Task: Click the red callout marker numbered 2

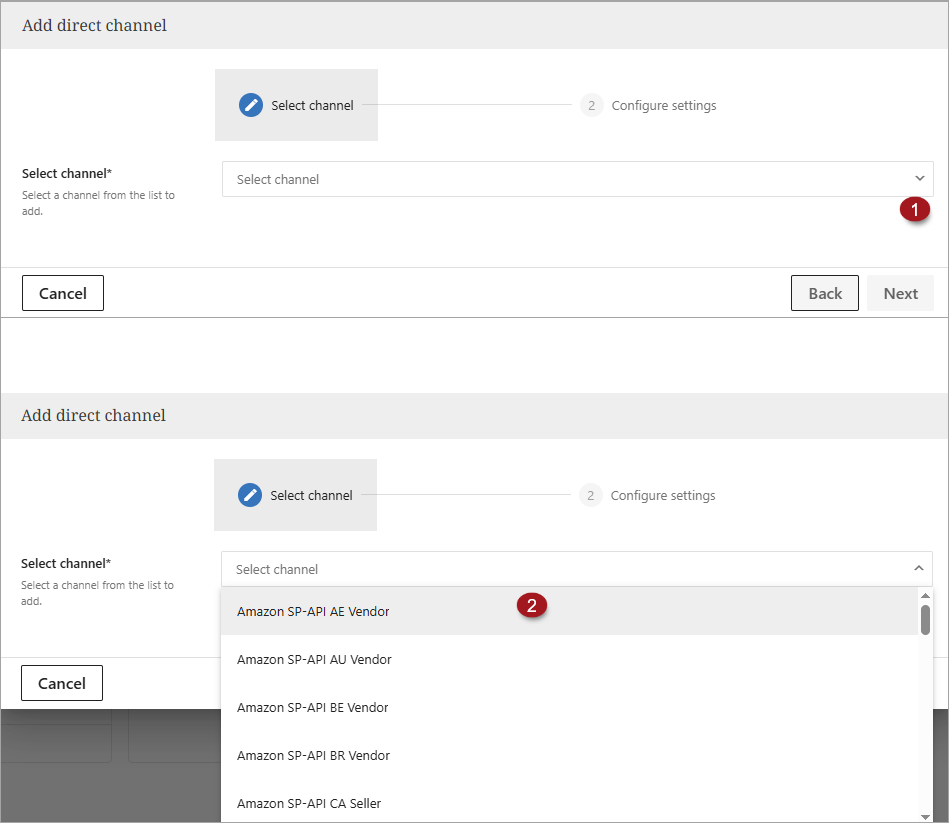Action: [x=532, y=605]
